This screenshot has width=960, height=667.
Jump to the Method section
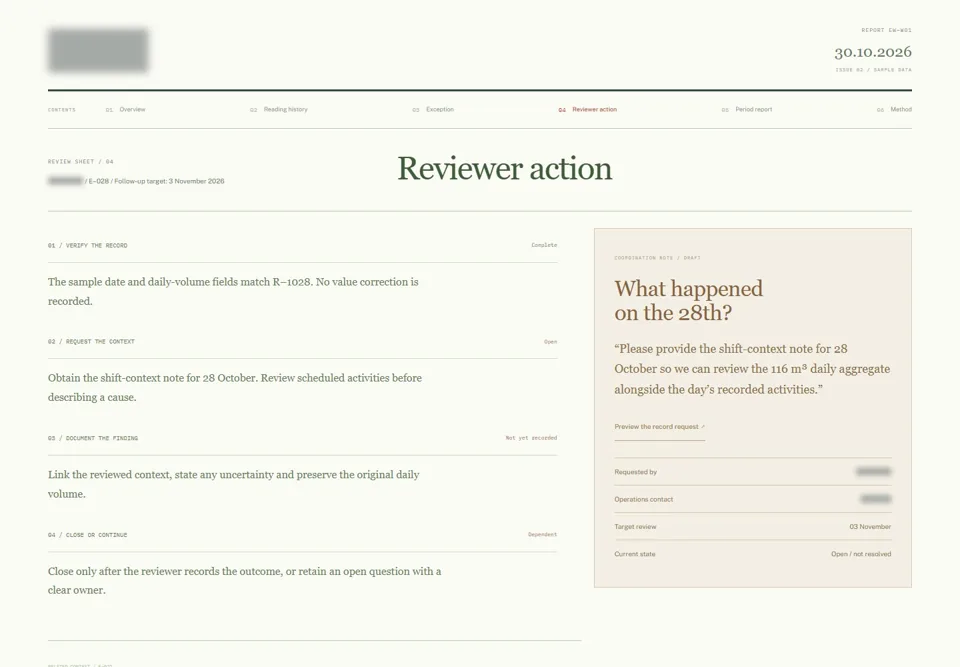[894, 110]
